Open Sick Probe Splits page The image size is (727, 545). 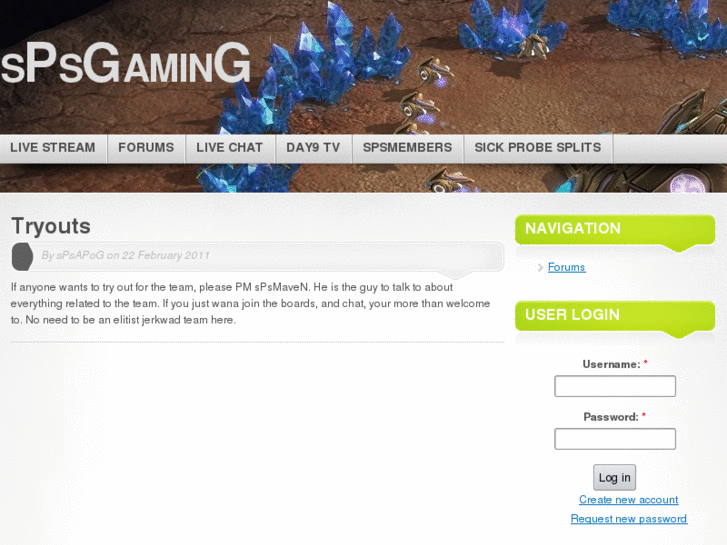click(538, 147)
